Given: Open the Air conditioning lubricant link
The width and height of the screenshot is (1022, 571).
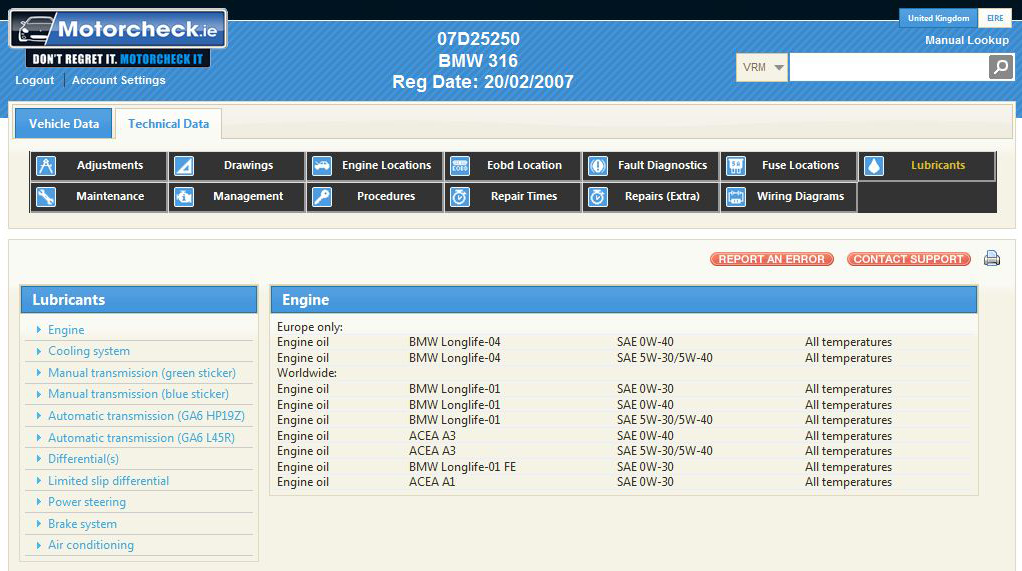Looking at the screenshot, I should (x=91, y=545).
